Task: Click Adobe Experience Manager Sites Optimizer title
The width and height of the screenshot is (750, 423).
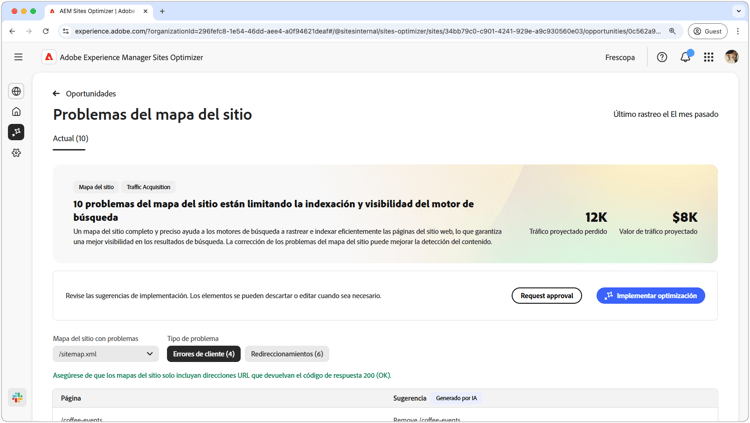Action: (x=131, y=57)
